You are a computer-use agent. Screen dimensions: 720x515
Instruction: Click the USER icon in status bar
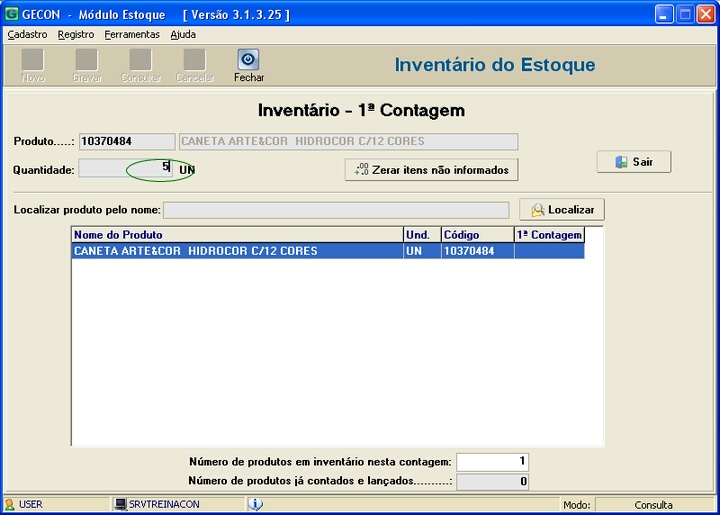pyautogui.click(x=10, y=504)
